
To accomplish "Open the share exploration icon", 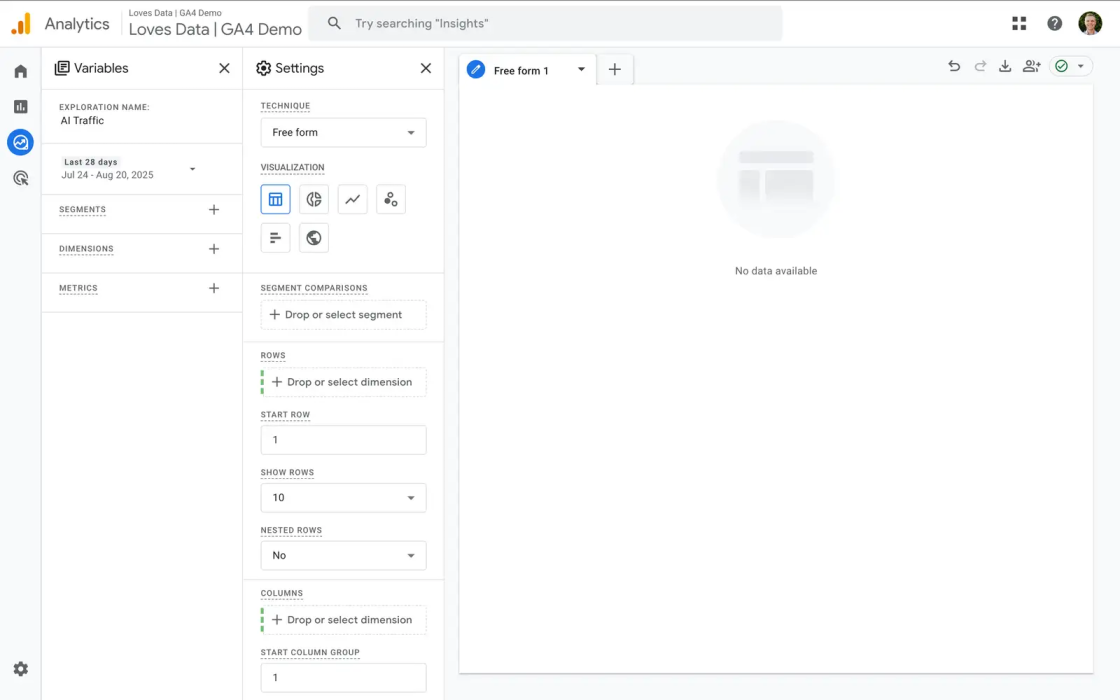I will pyautogui.click(x=1031, y=65).
